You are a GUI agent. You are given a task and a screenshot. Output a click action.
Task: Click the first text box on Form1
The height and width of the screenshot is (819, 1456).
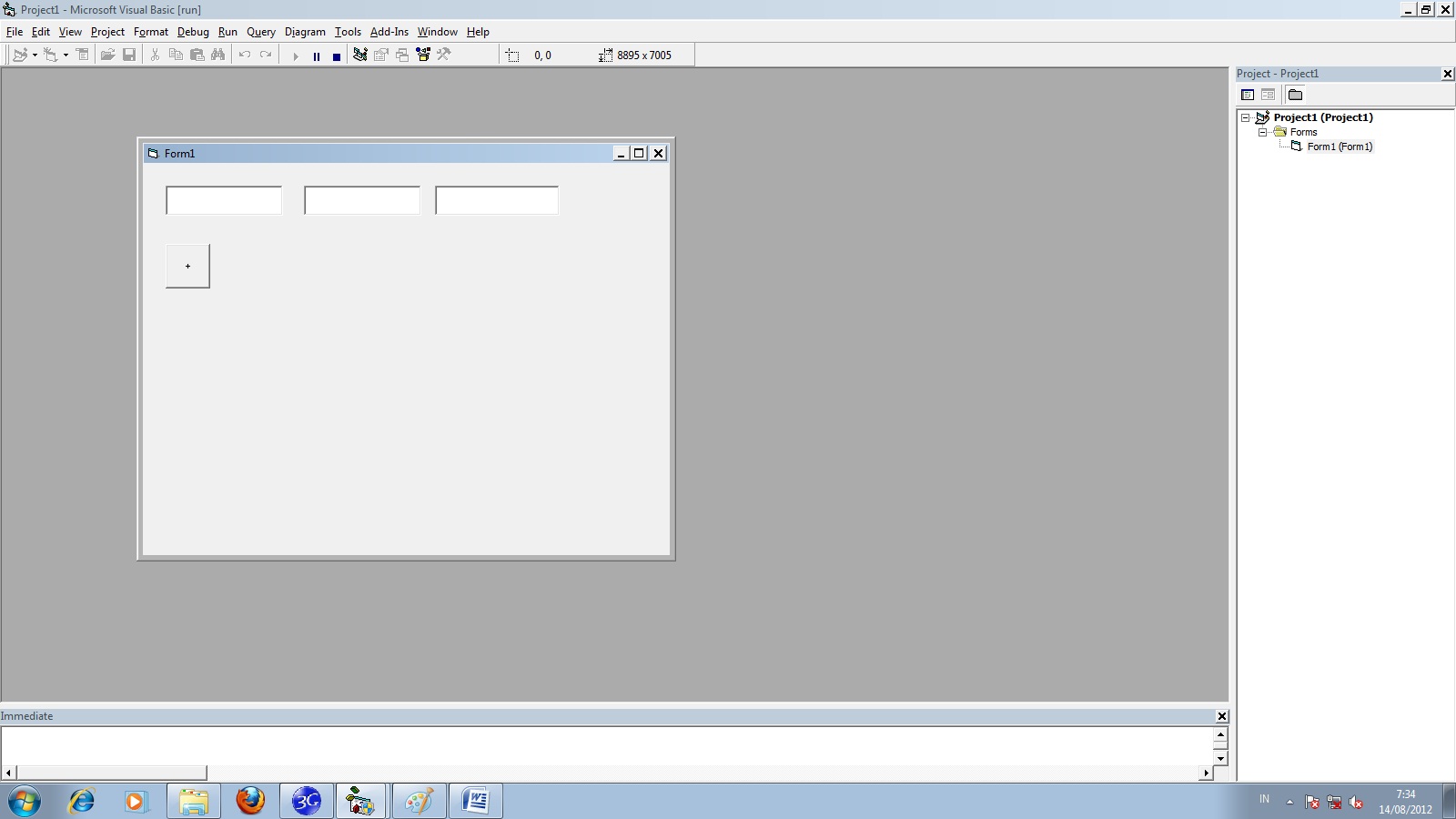223,199
